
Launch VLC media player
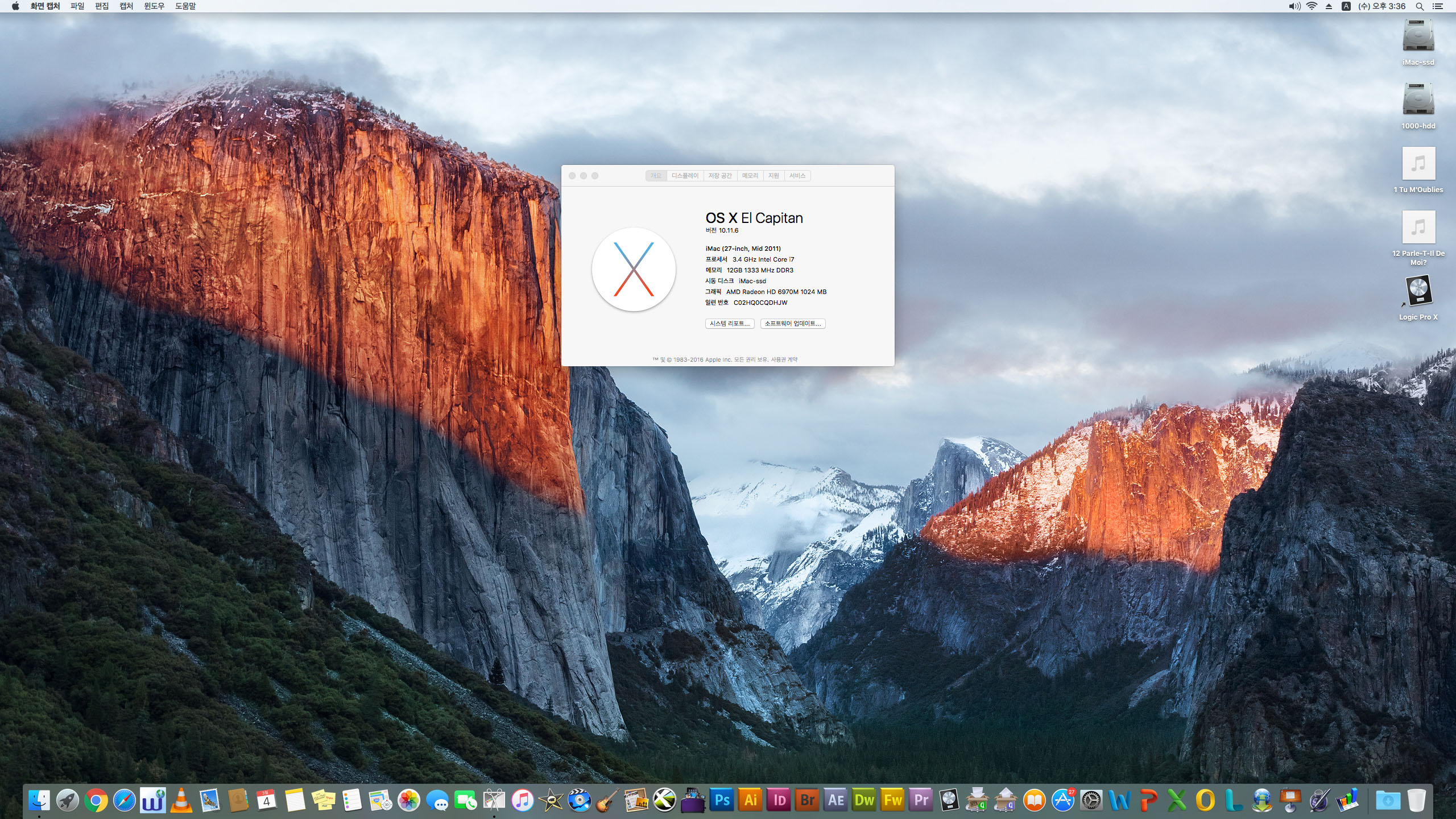coord(181,800)
